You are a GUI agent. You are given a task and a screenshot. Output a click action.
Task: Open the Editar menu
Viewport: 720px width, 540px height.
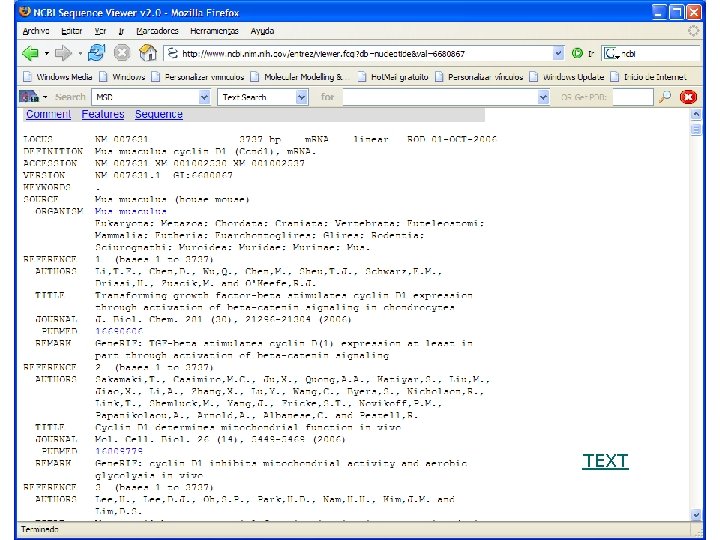72,31
